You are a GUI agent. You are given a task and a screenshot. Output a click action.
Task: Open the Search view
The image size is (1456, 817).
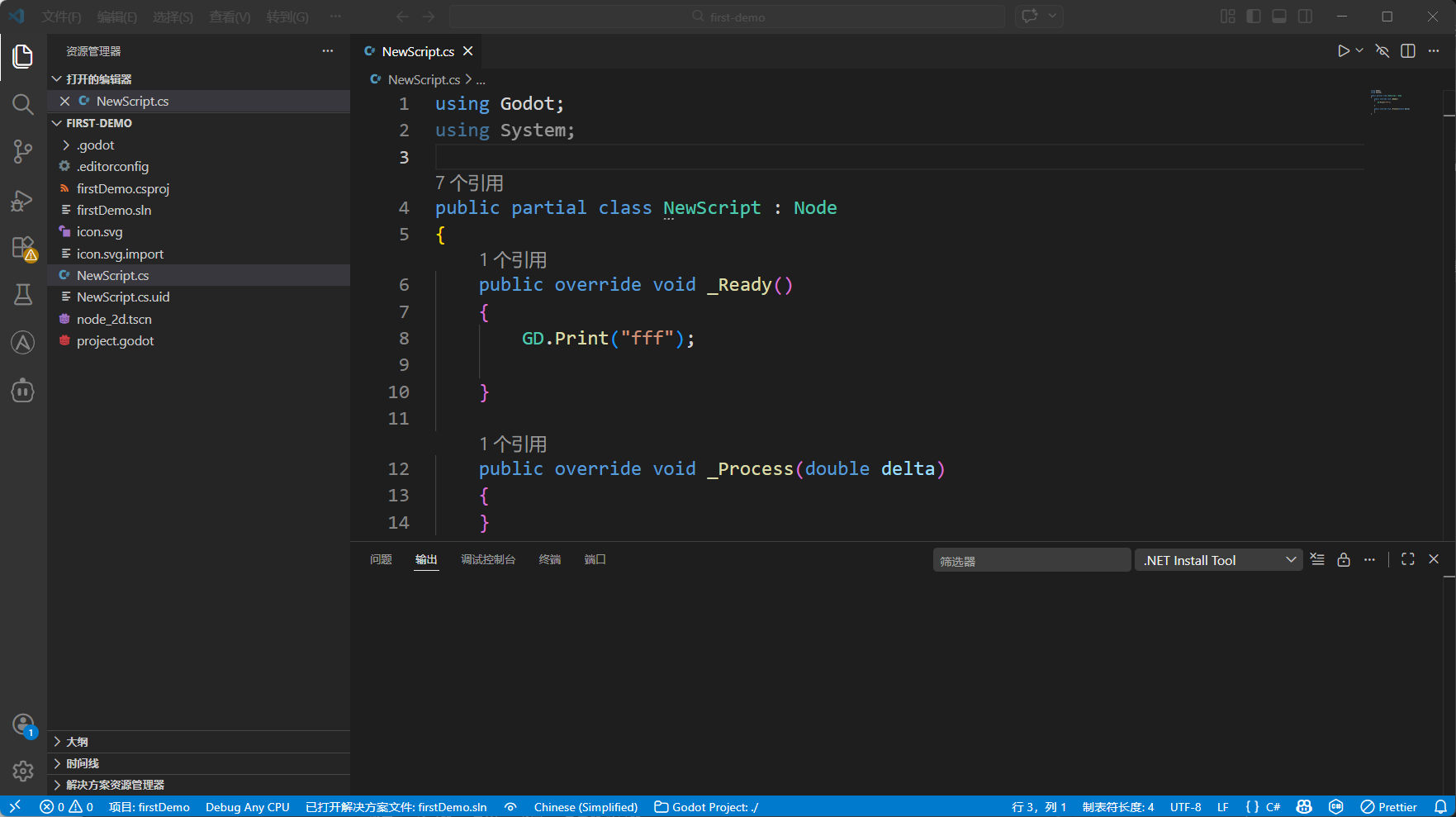[23, 104]
